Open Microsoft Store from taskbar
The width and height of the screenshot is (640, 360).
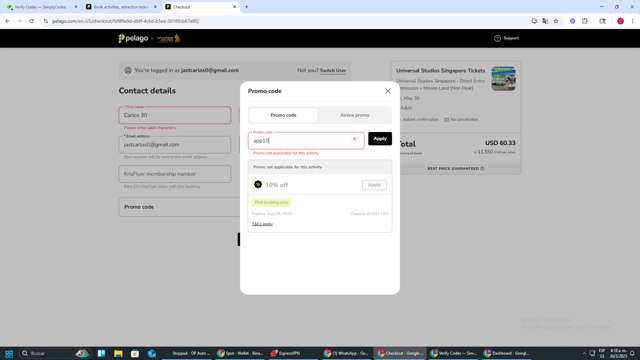click(135, 353)
